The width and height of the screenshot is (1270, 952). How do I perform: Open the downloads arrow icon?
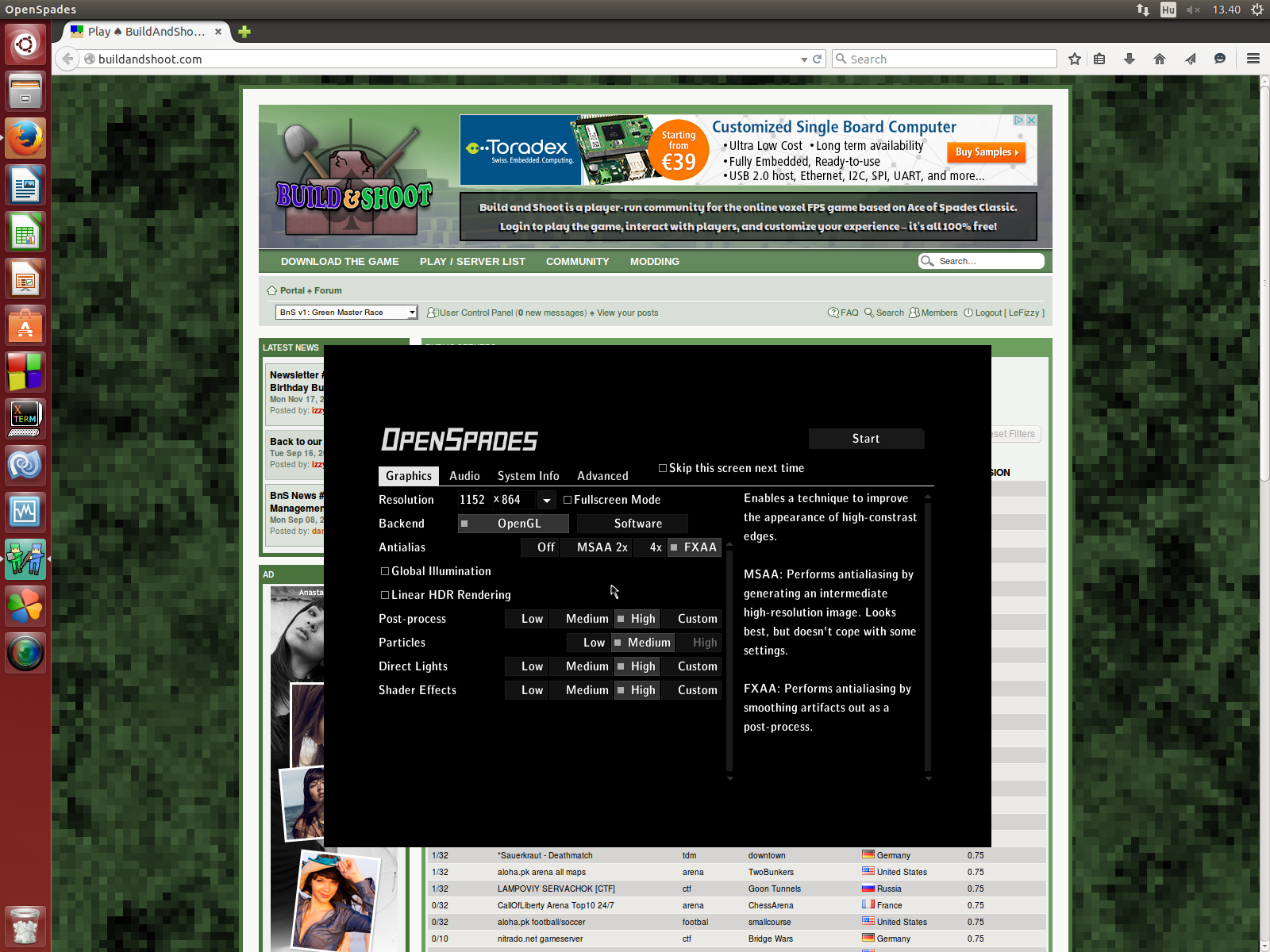pos(1130,59)
